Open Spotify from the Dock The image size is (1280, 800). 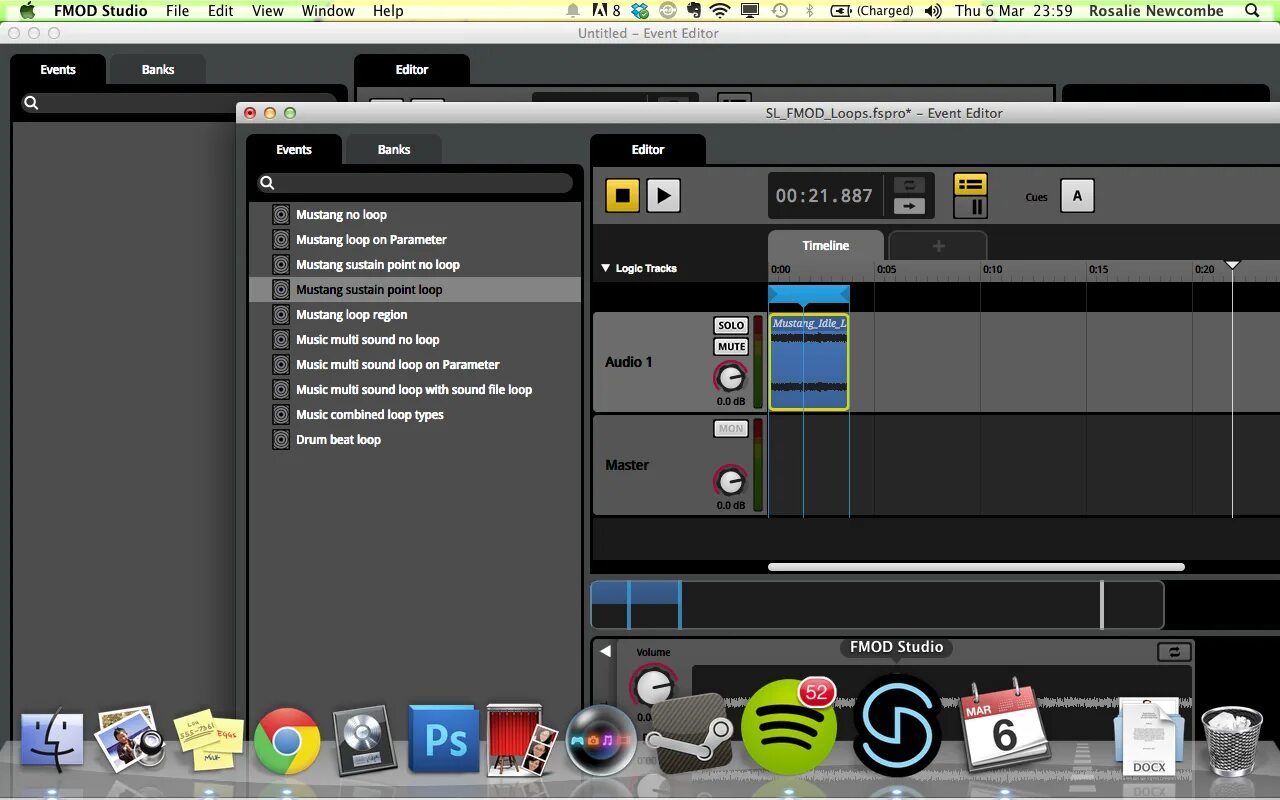[x=788, y=727]
